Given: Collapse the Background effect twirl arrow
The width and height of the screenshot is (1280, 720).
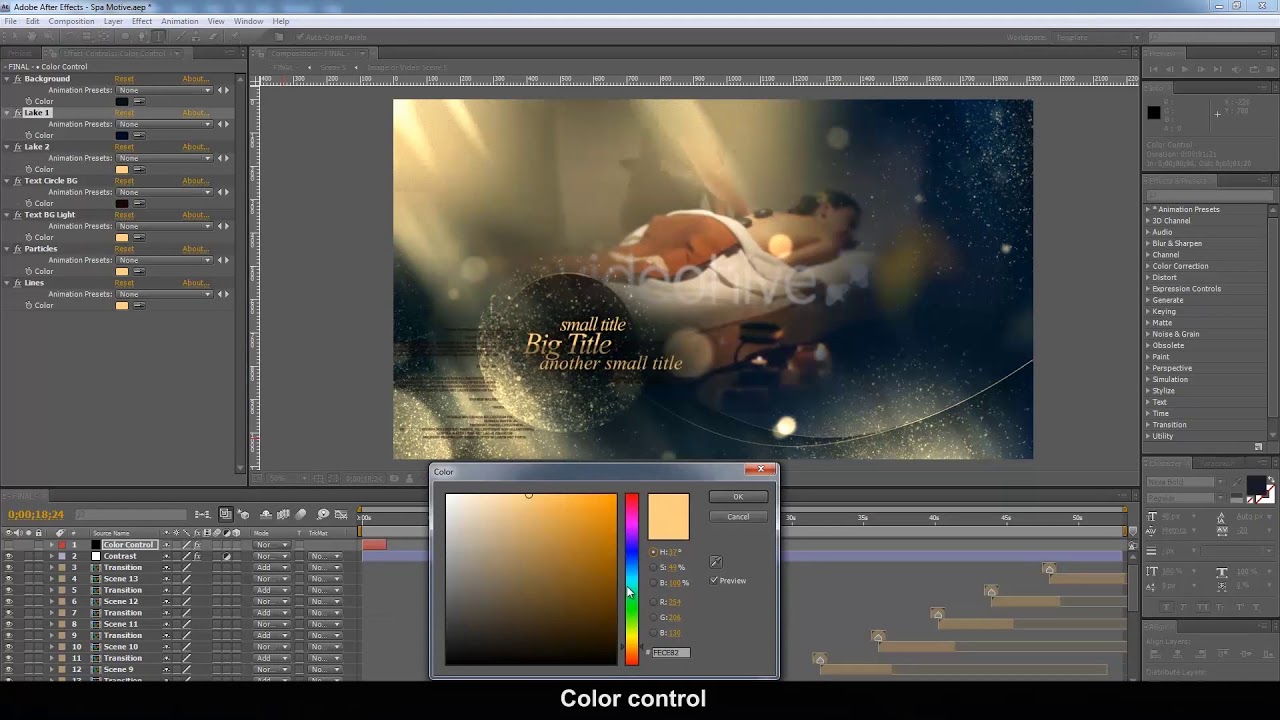Looking at the screenshot, I should pos(6,79).
